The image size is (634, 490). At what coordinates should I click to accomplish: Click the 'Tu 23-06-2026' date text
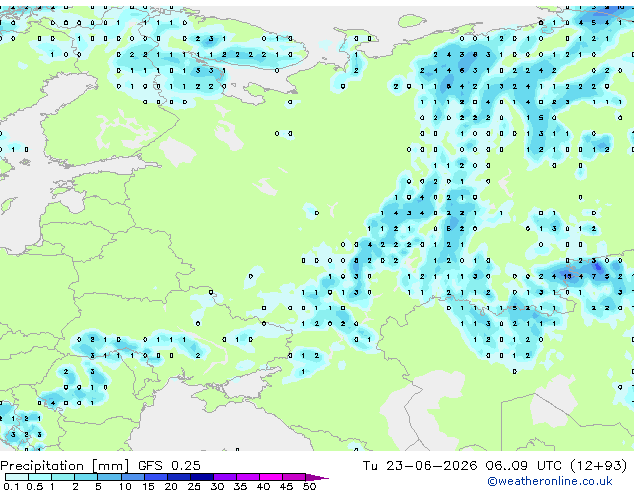[420, 466]
